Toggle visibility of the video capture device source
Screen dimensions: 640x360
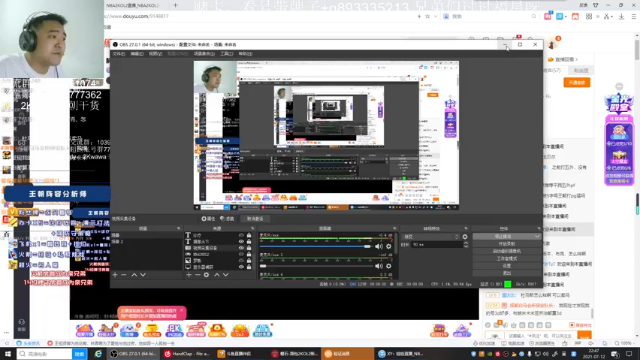click(241, 248)
